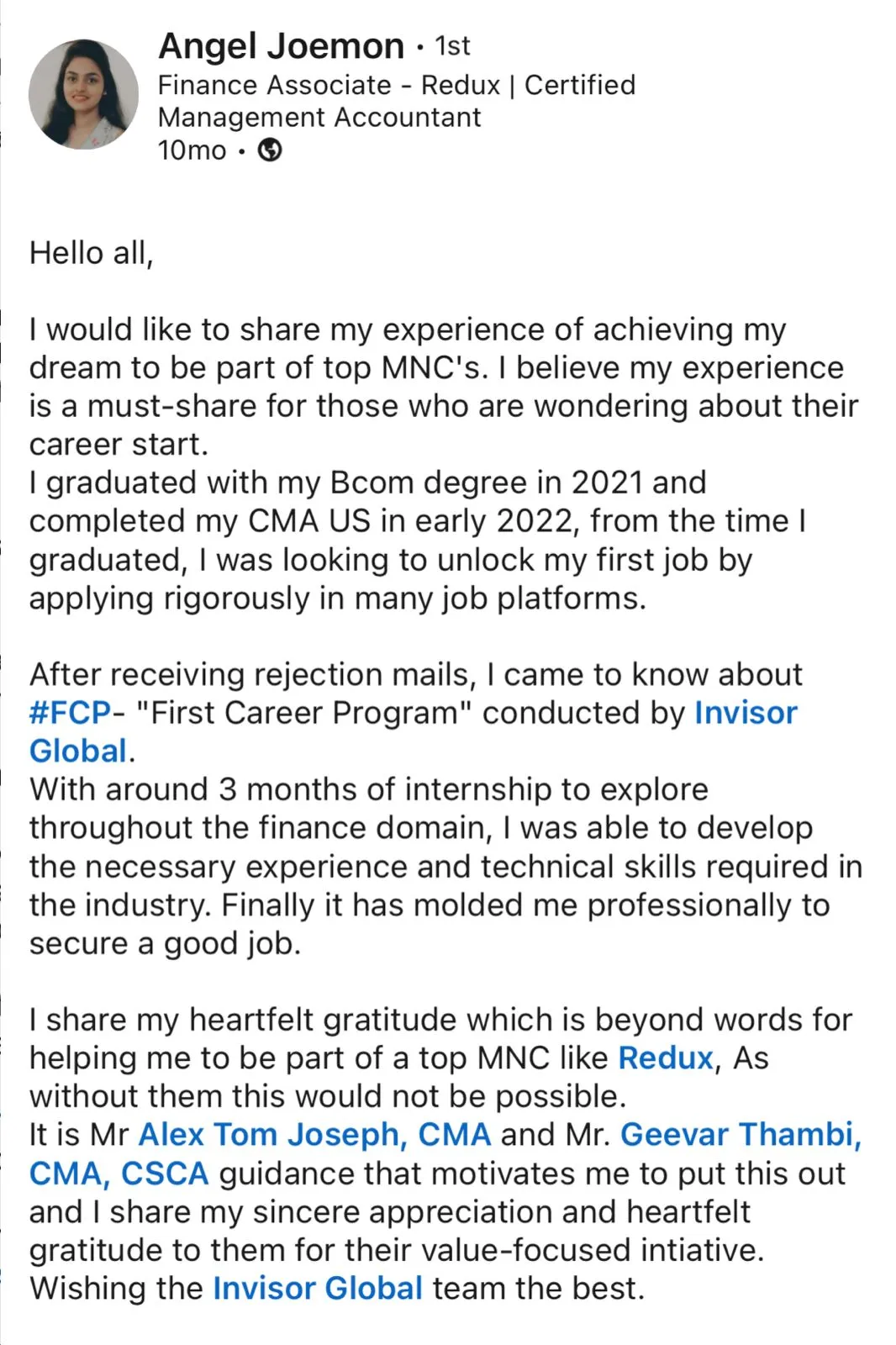Click the 'secure a good job.' line
Viewport: 896px width, 1345px height.
click(x=165, y=943)
